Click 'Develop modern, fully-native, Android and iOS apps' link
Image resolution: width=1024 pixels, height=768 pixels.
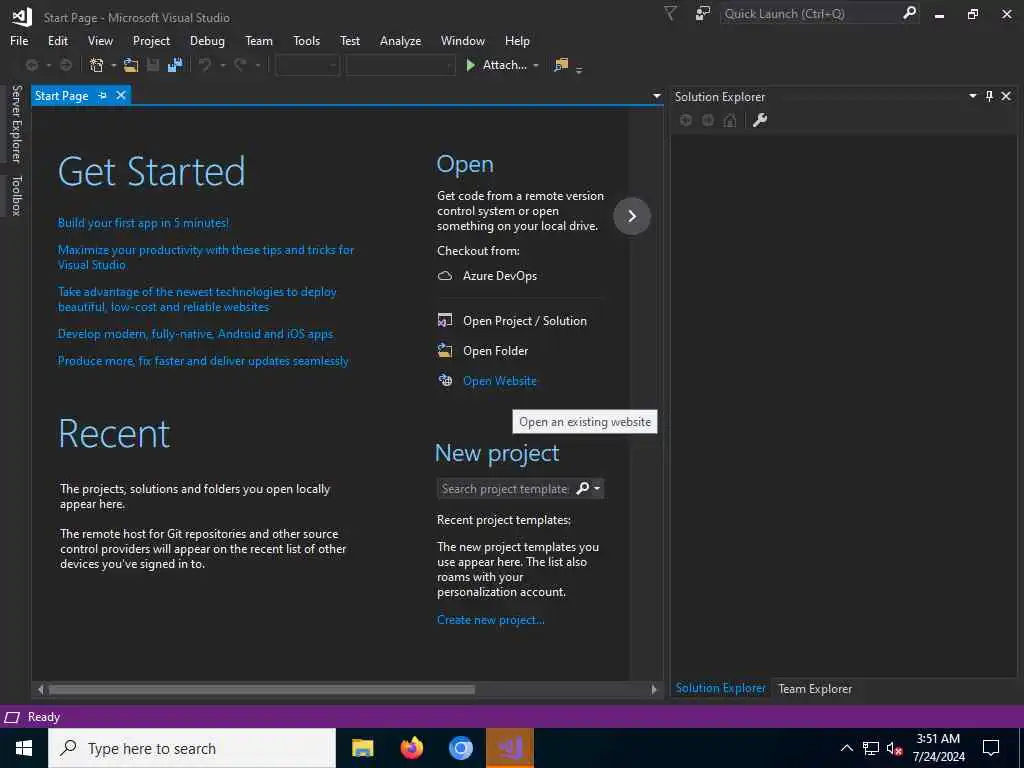(x=195, y=334)
